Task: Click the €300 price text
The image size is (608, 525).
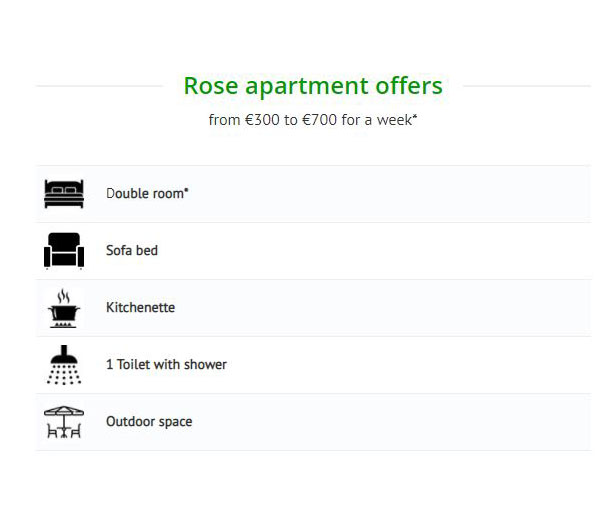Action: pos(262,120)
